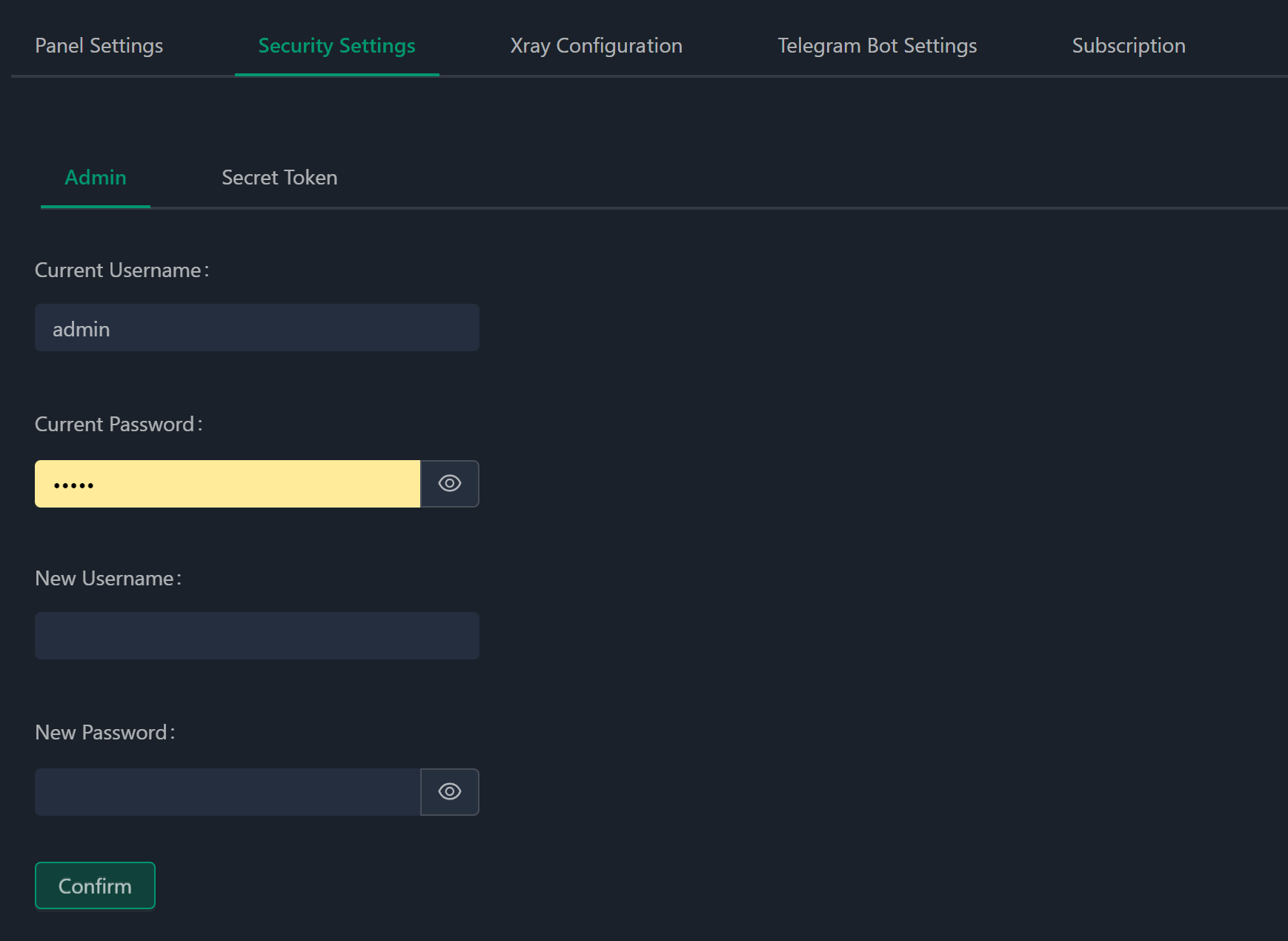Image resolution: width=1288 pixels, height=941 pixels.
Task: Open the Telegram Bot Settings tab
Action: pos(877,46)
